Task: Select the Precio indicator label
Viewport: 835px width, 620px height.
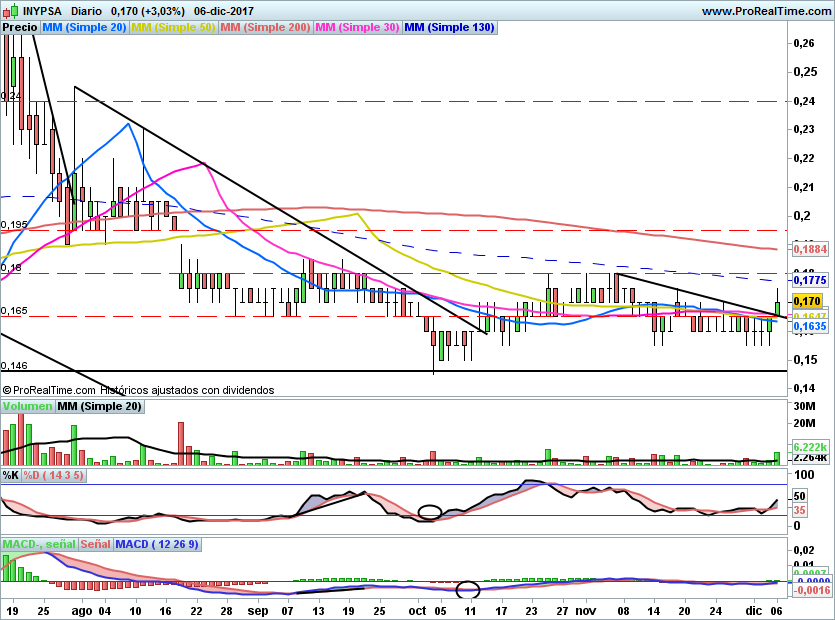Action: [20, 27]
